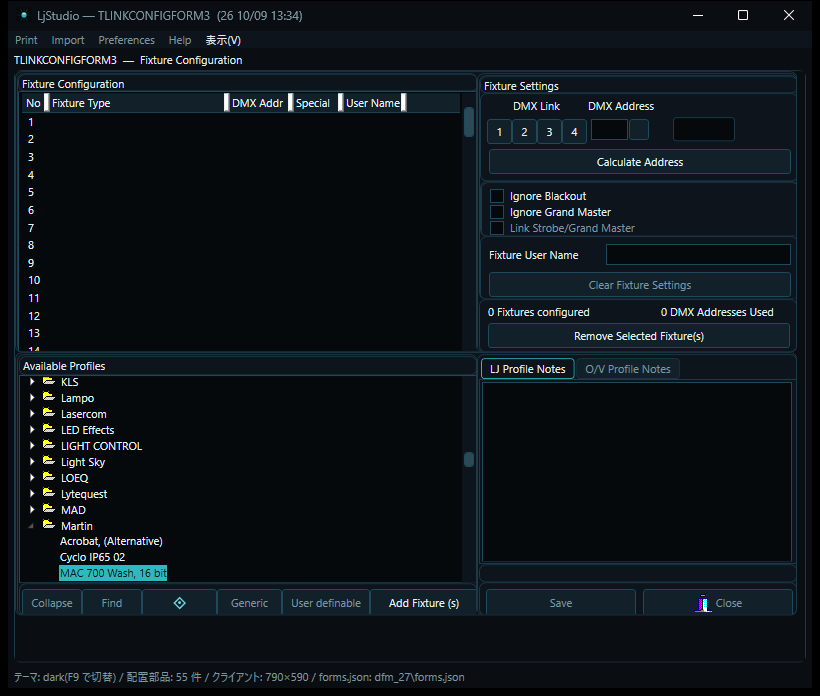
Task: Click the Find button
Action: [x=111, y=603]
